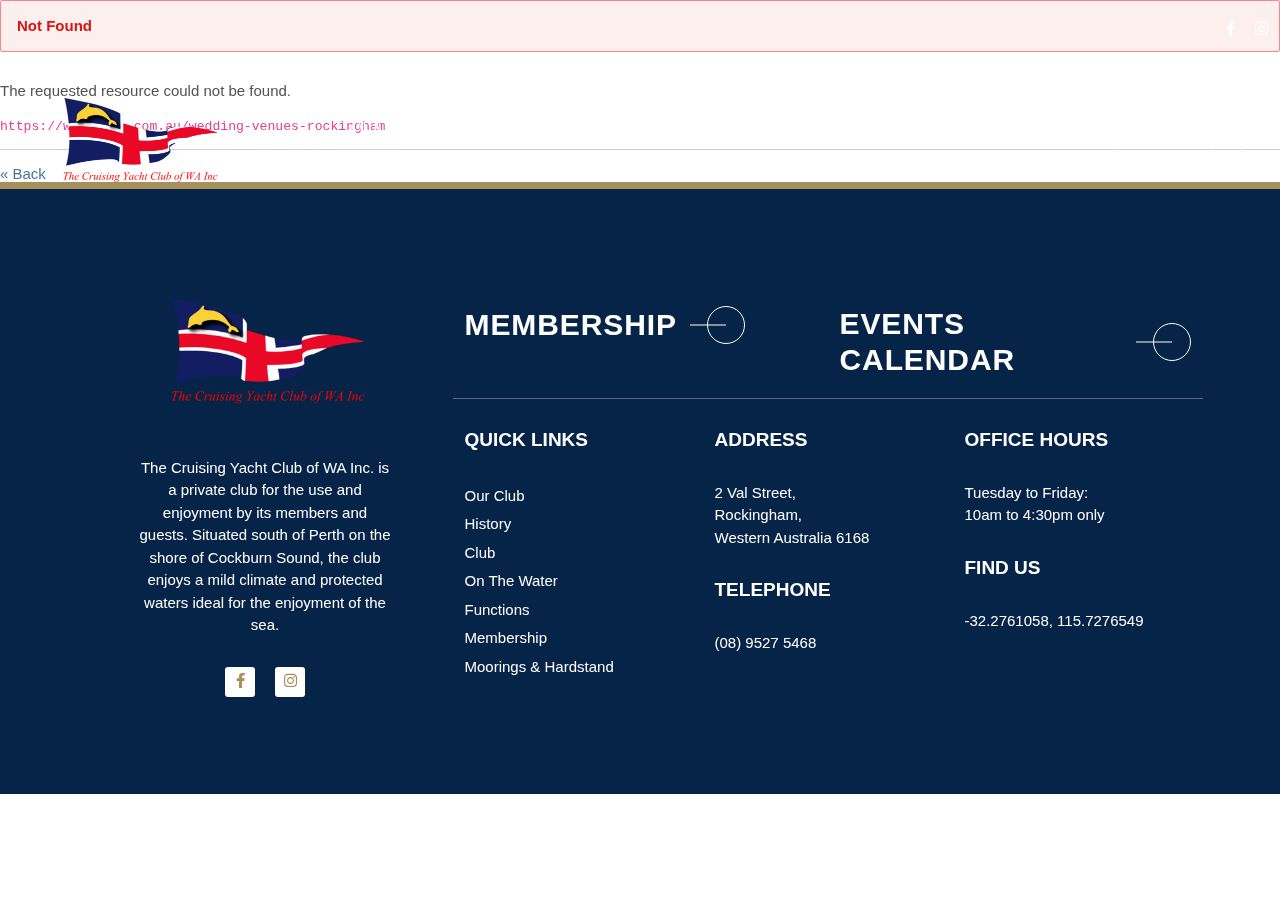Open the Club quick link
Screen dimensions: 1280x900
480,553
